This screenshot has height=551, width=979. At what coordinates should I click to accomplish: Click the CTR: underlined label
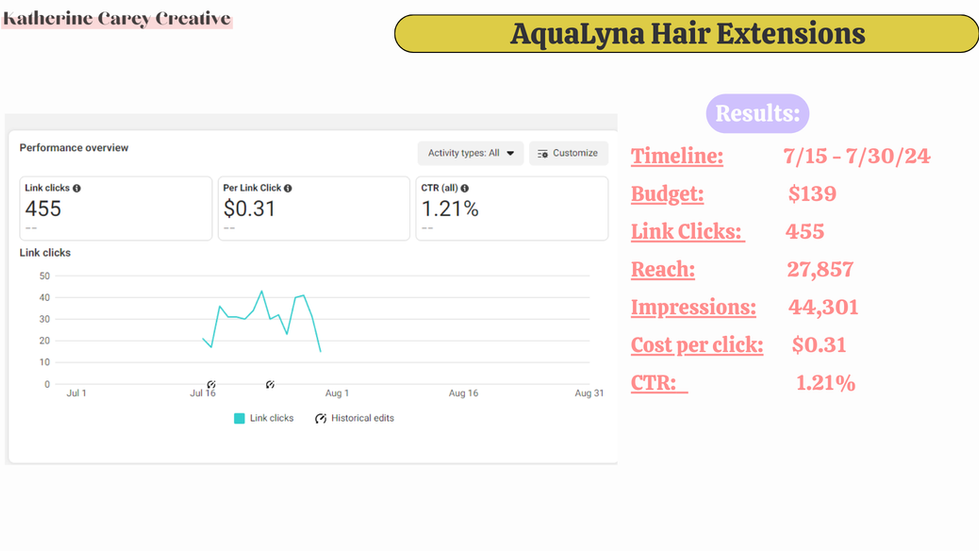[x=659, y=383]
